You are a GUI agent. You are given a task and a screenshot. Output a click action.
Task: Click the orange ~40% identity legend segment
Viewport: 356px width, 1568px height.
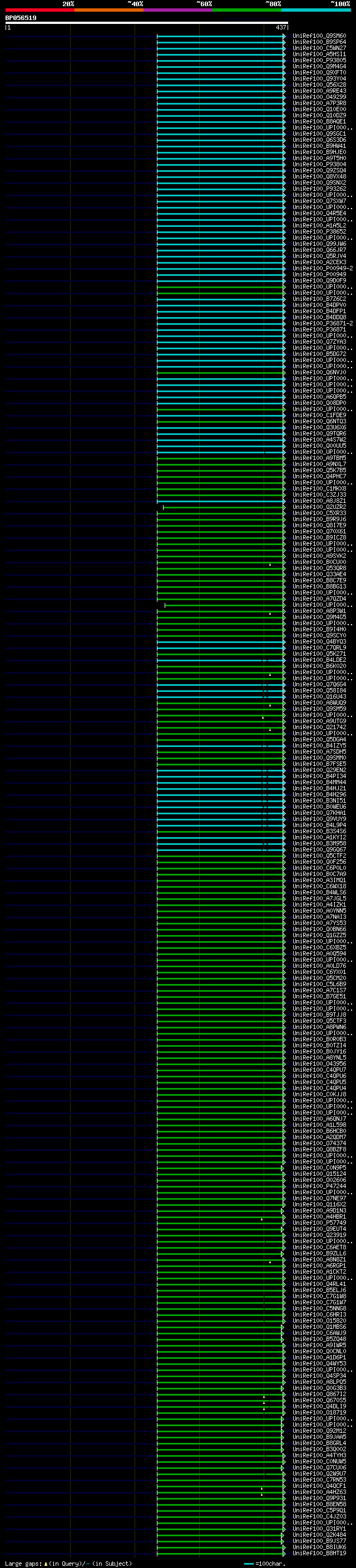(109, 10)
